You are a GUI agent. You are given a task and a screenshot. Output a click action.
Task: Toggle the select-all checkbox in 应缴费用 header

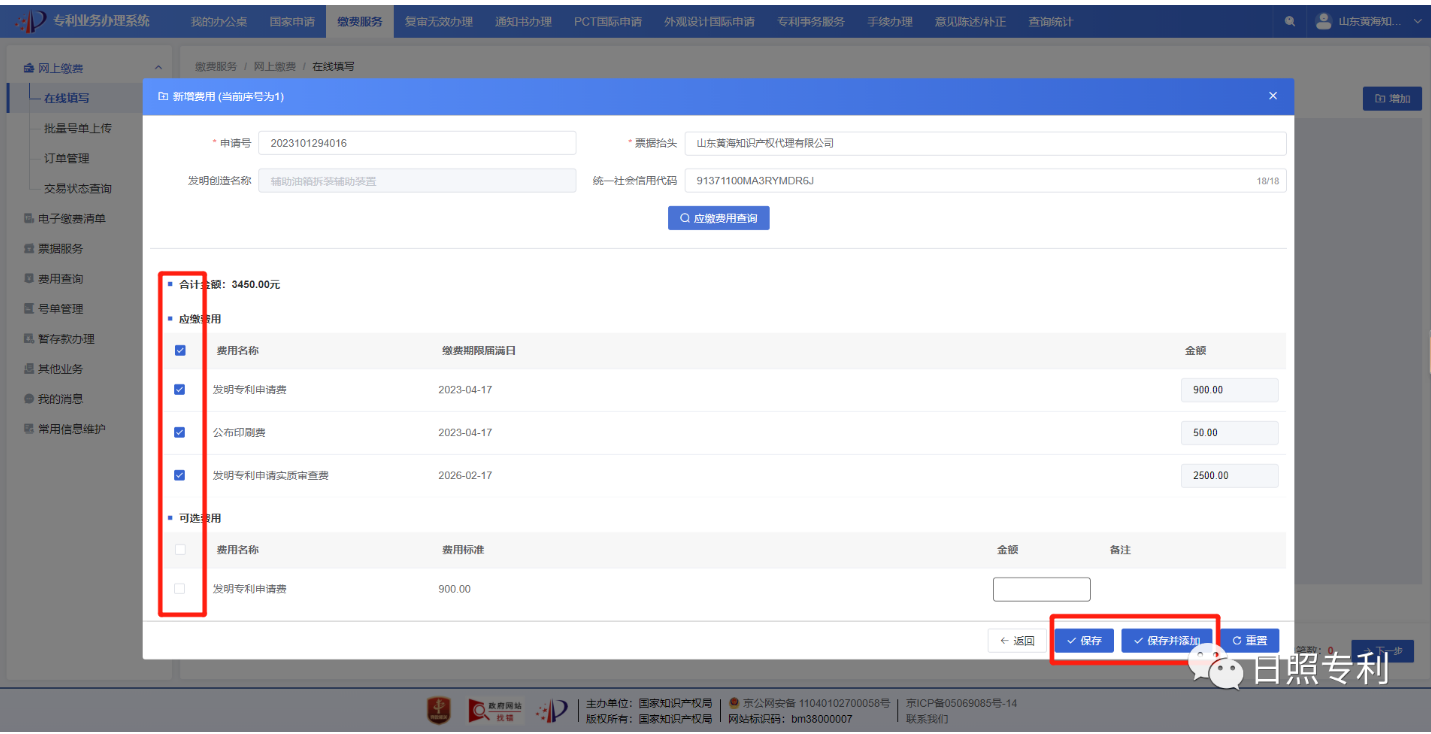pos(180,351)
